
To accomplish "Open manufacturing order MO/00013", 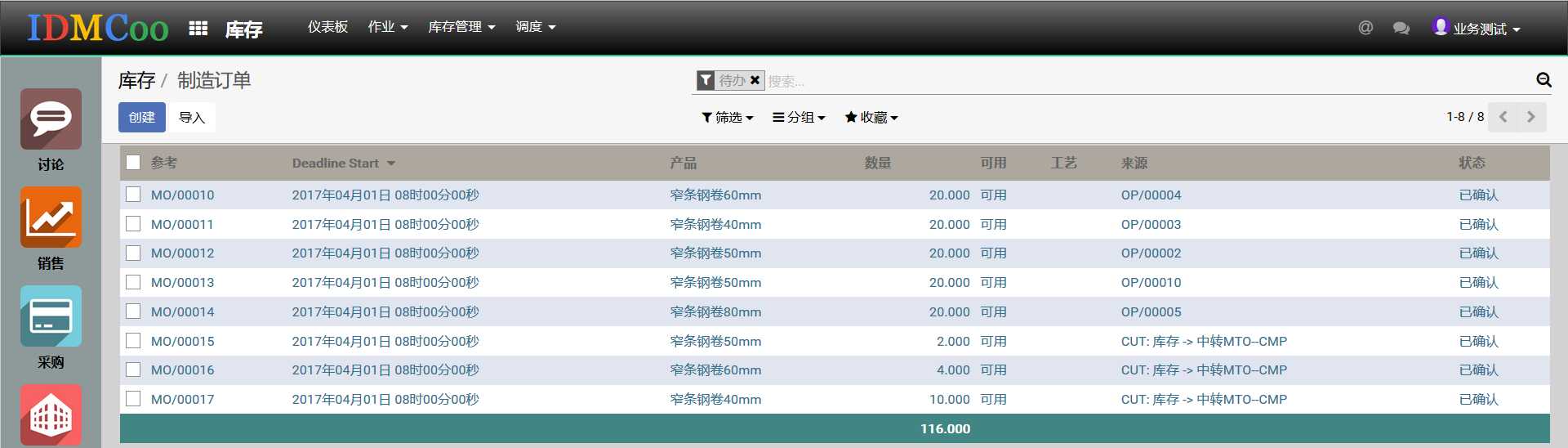I will 183,283.
